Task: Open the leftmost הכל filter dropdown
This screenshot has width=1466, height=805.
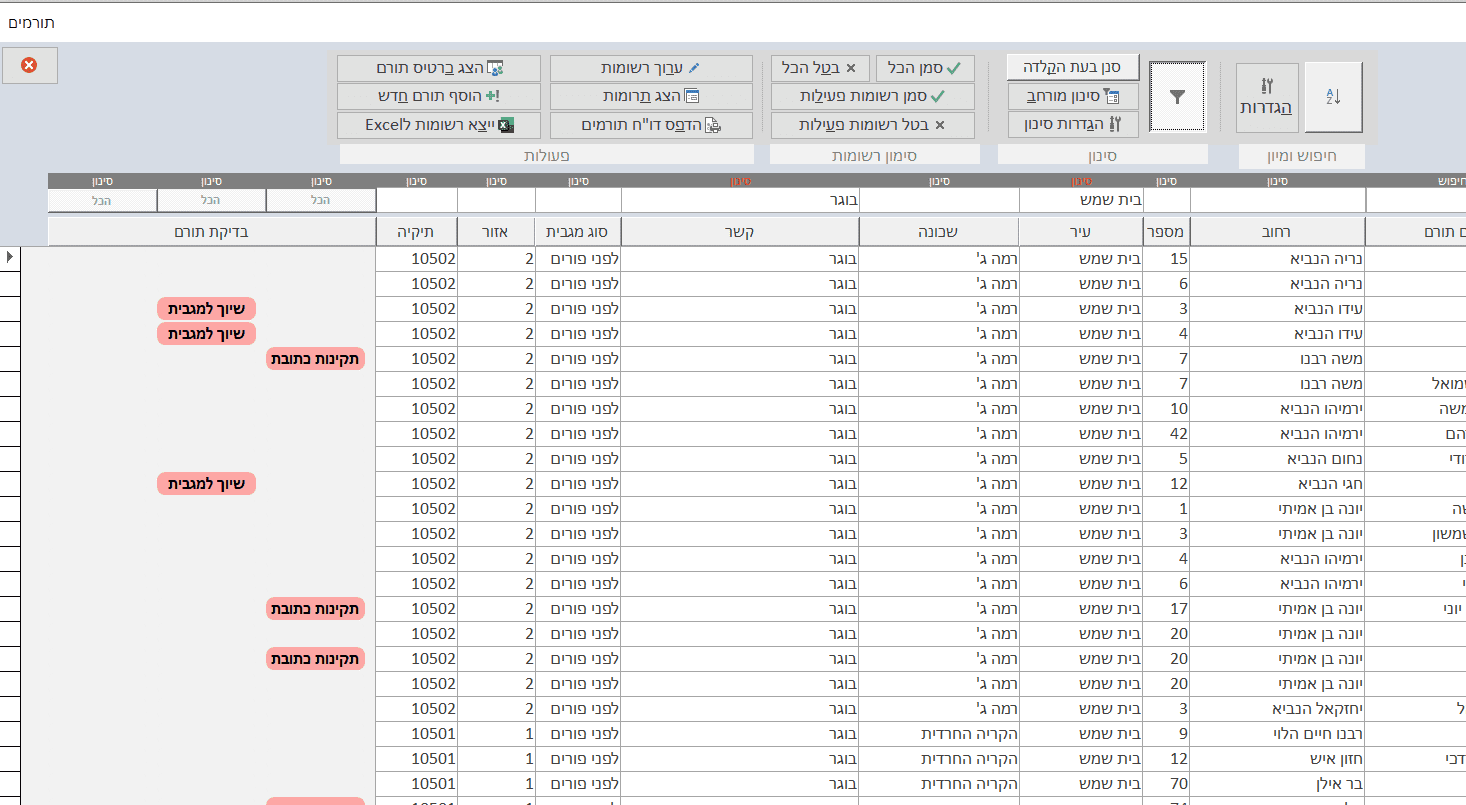Action: [x=102, y=200]
